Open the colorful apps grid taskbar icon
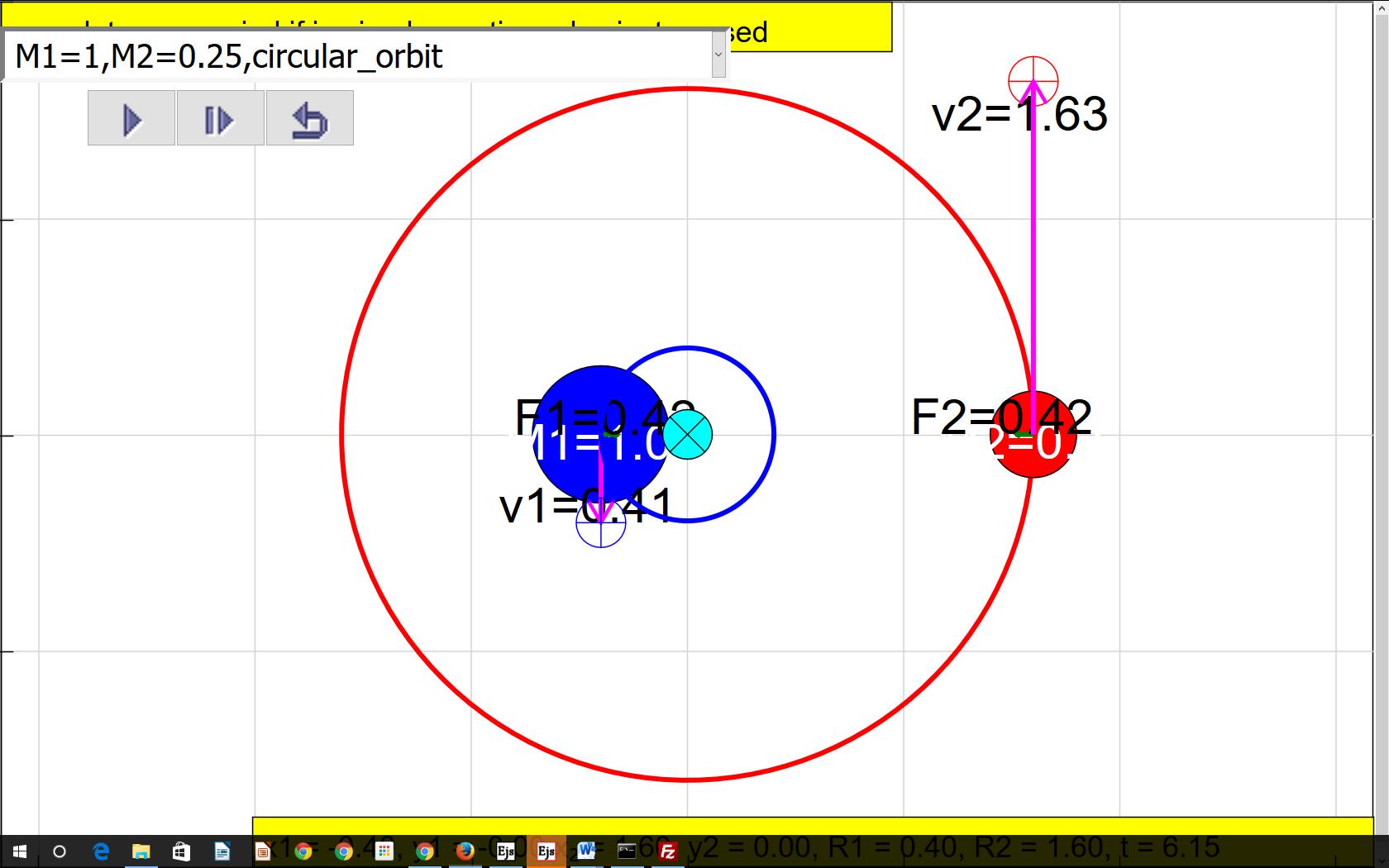 384,851
